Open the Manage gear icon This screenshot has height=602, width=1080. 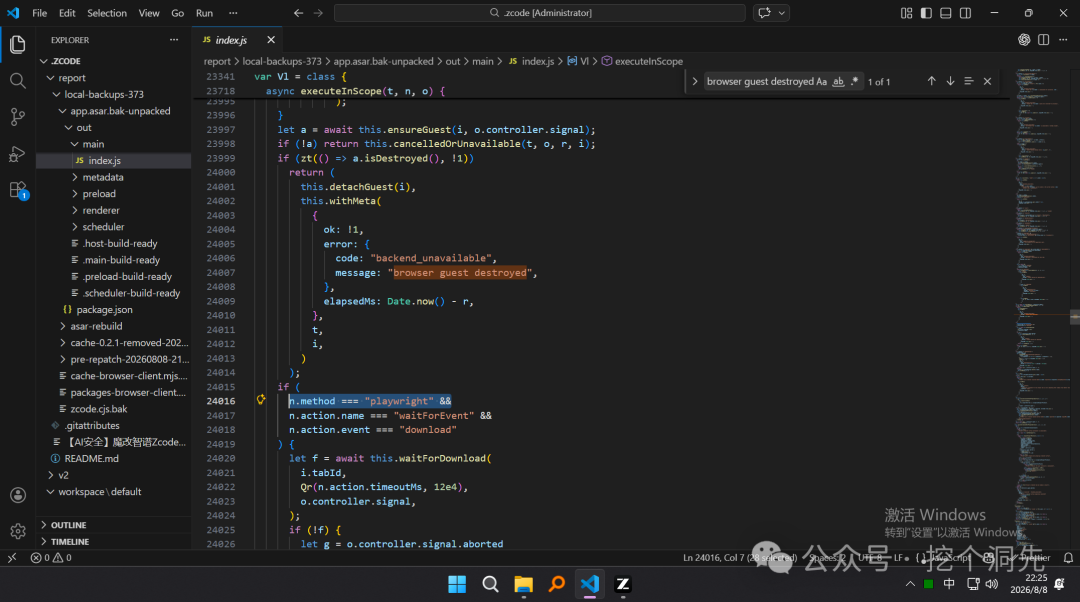pos(18,531)
